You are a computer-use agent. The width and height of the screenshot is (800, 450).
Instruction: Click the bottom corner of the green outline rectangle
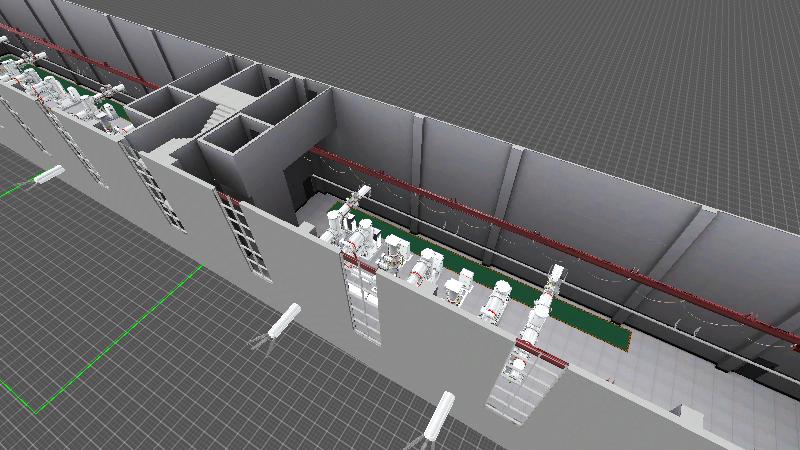(38, 411)
